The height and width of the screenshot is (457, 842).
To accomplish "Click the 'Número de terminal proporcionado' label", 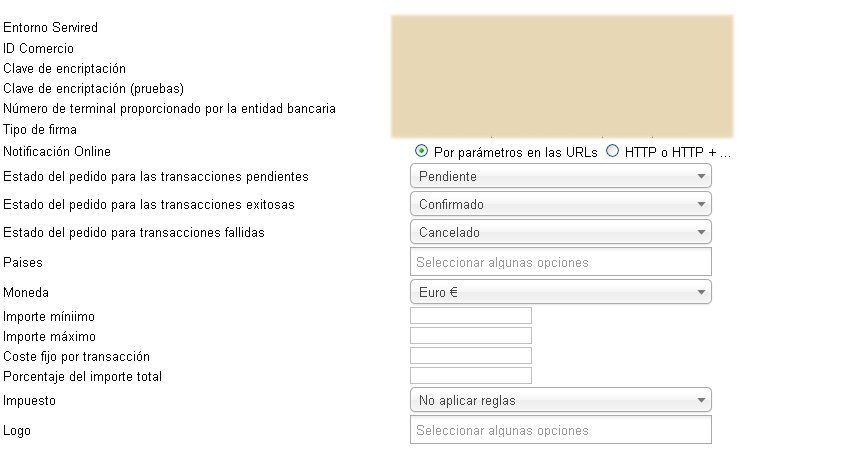I will tap(169, 108).
